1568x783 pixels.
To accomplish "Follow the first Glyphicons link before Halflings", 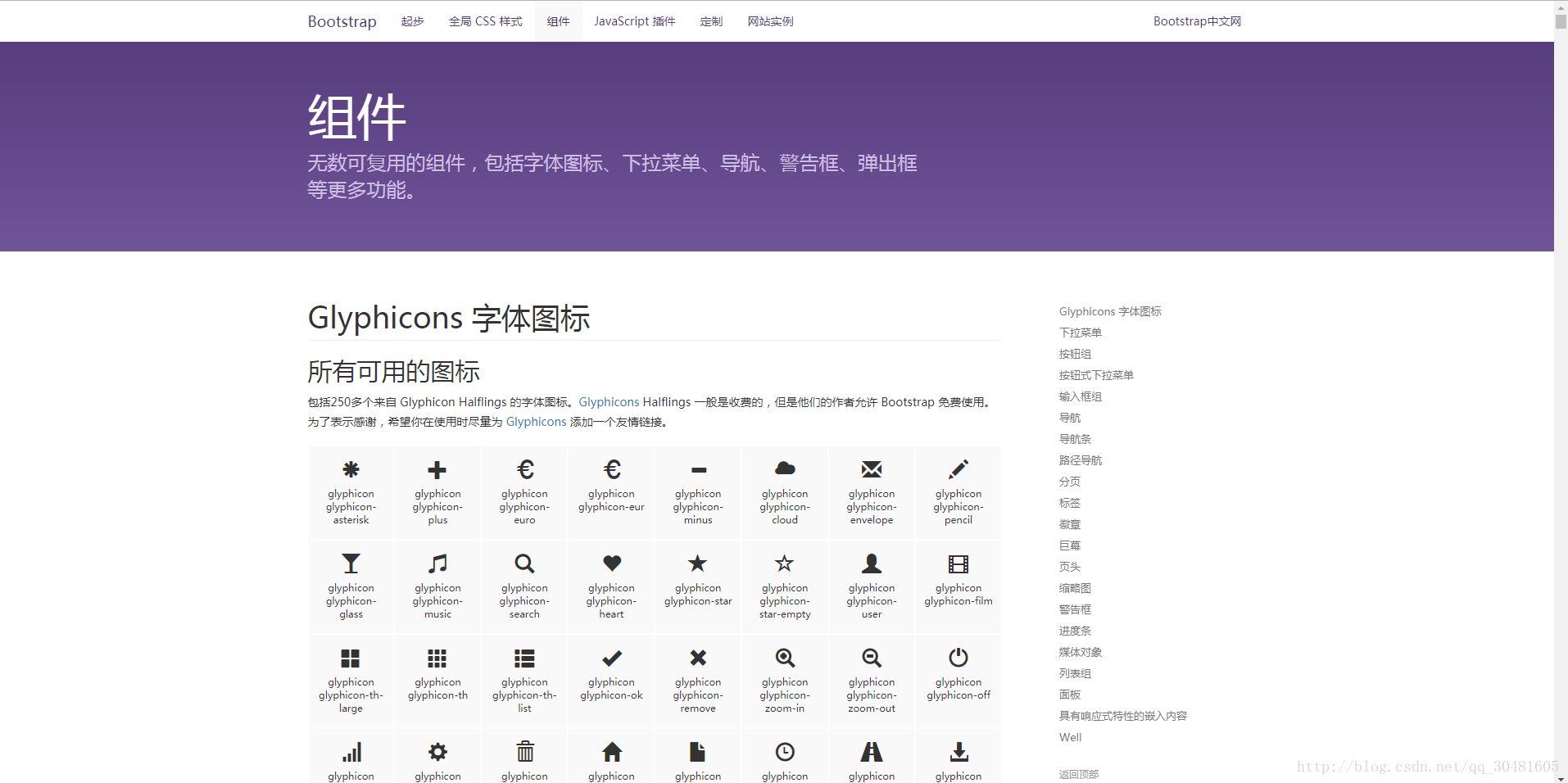I will click(x=609, y=402).
